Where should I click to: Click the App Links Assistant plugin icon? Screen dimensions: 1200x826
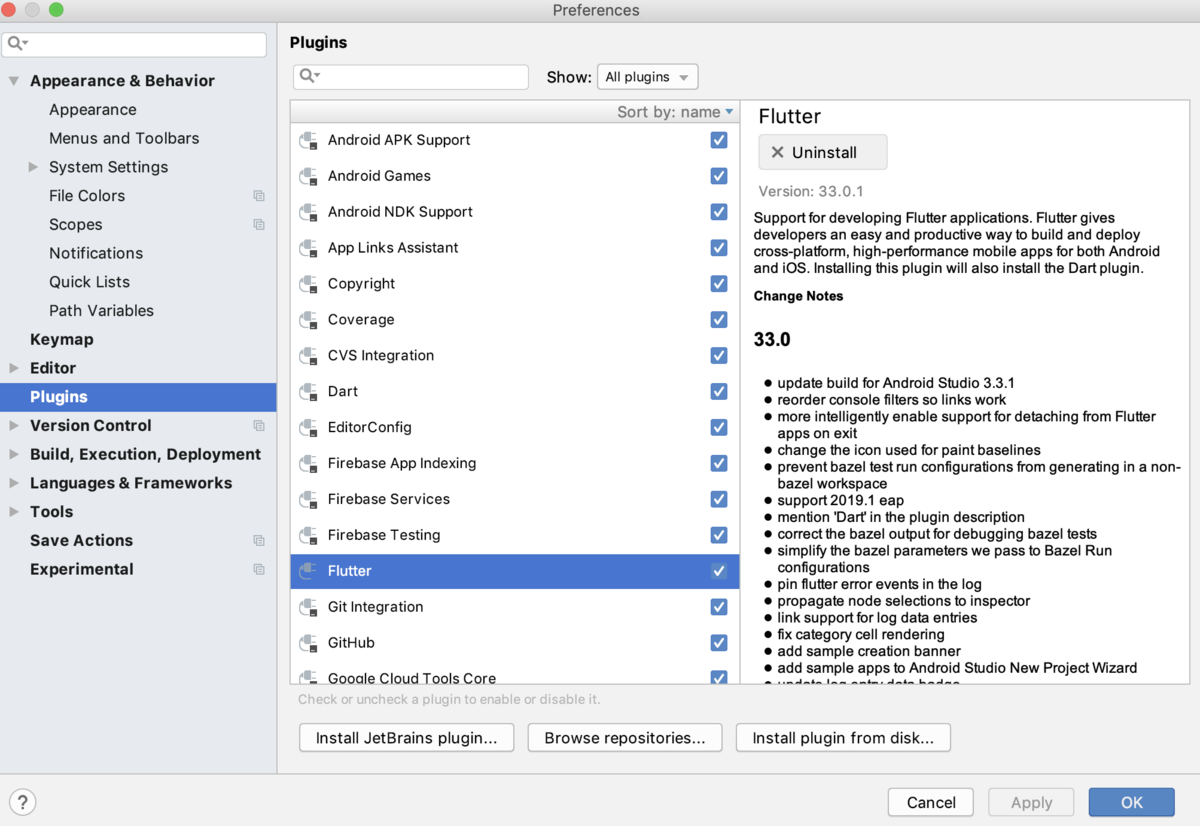click(x=308, y=249)
